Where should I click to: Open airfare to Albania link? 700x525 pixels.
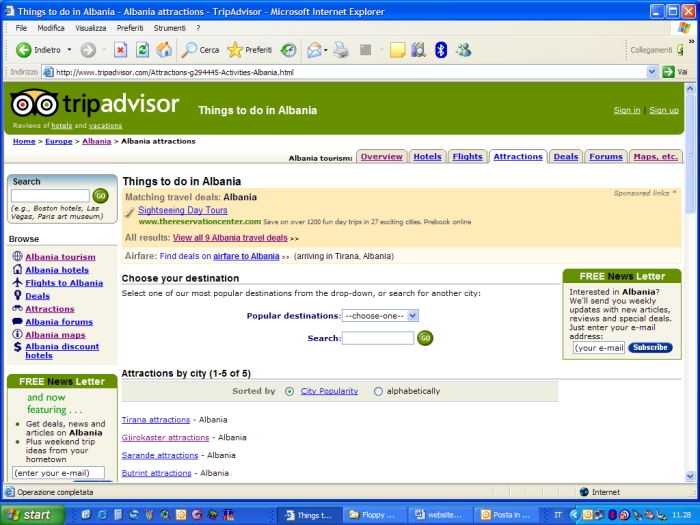click(246, 256)
